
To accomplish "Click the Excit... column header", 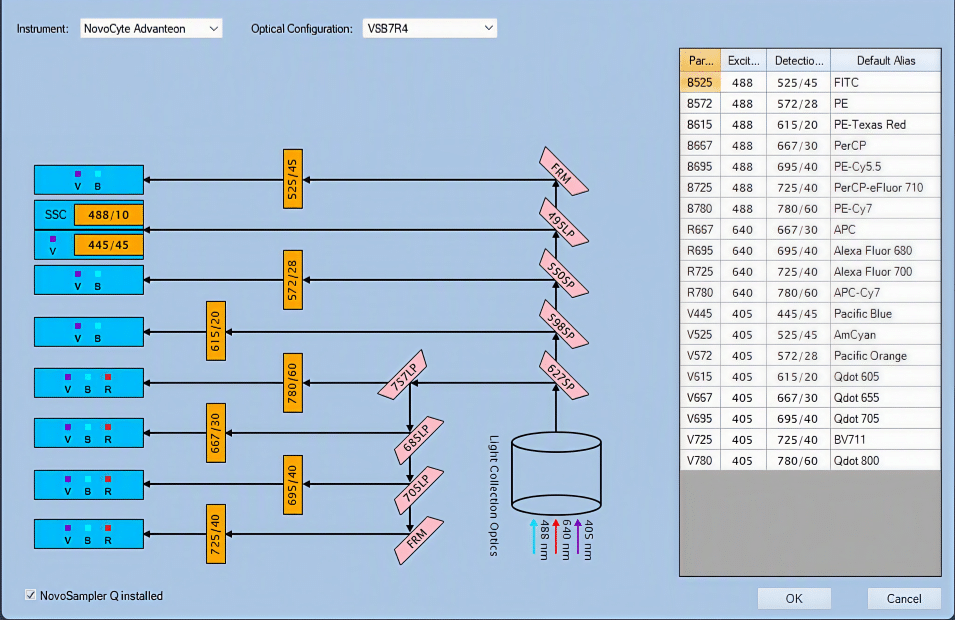I will 744,60.
